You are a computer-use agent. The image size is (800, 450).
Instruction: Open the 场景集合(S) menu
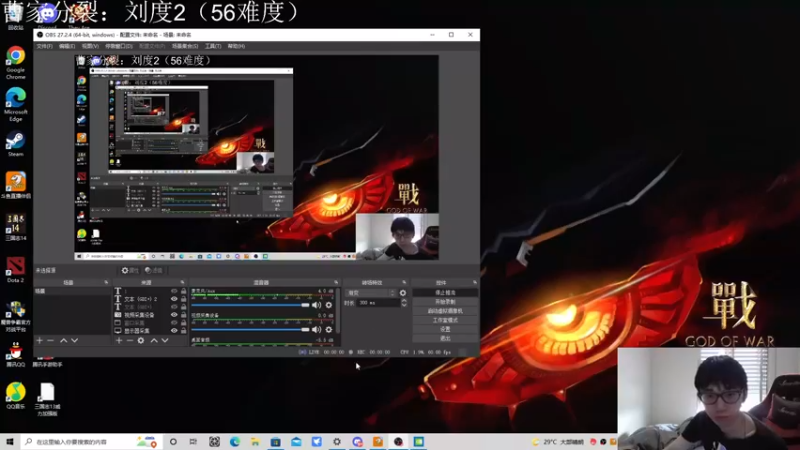[185, 46]
